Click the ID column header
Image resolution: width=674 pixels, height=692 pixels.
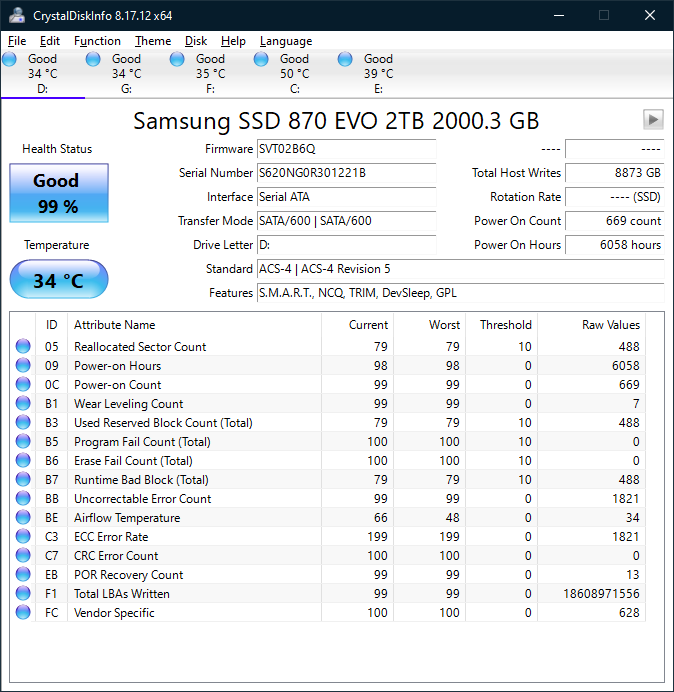click(x=52, y=325)
